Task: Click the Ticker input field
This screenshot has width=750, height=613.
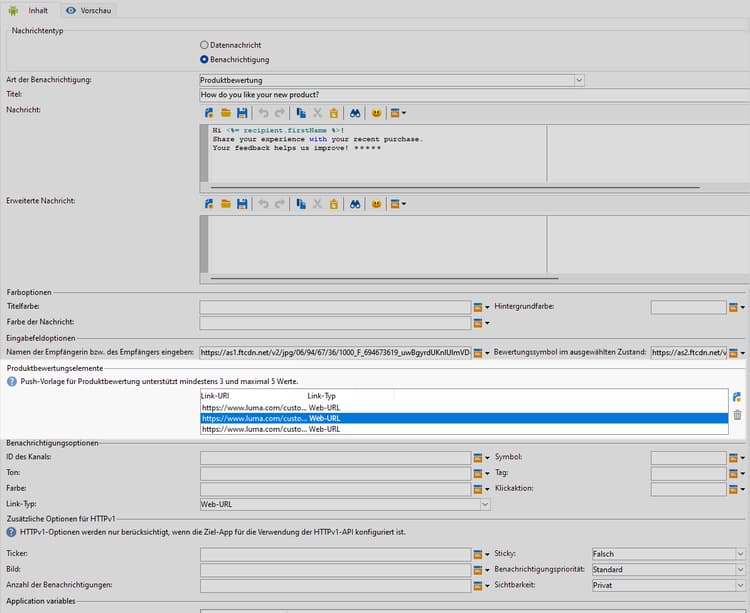Action: point(335,554)
